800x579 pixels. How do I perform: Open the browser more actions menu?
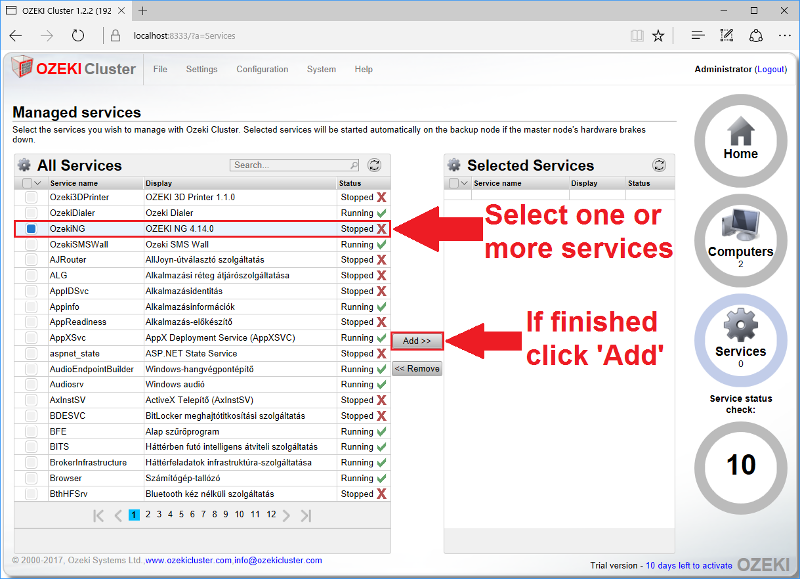(785, 35)
